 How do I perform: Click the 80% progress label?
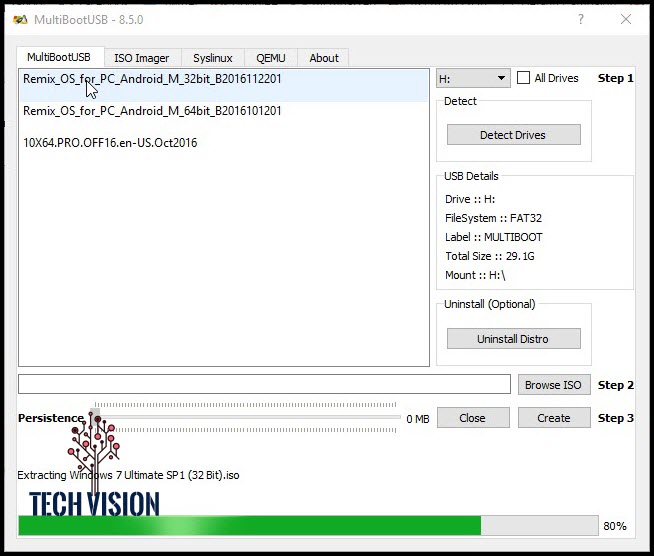[615, 526]
